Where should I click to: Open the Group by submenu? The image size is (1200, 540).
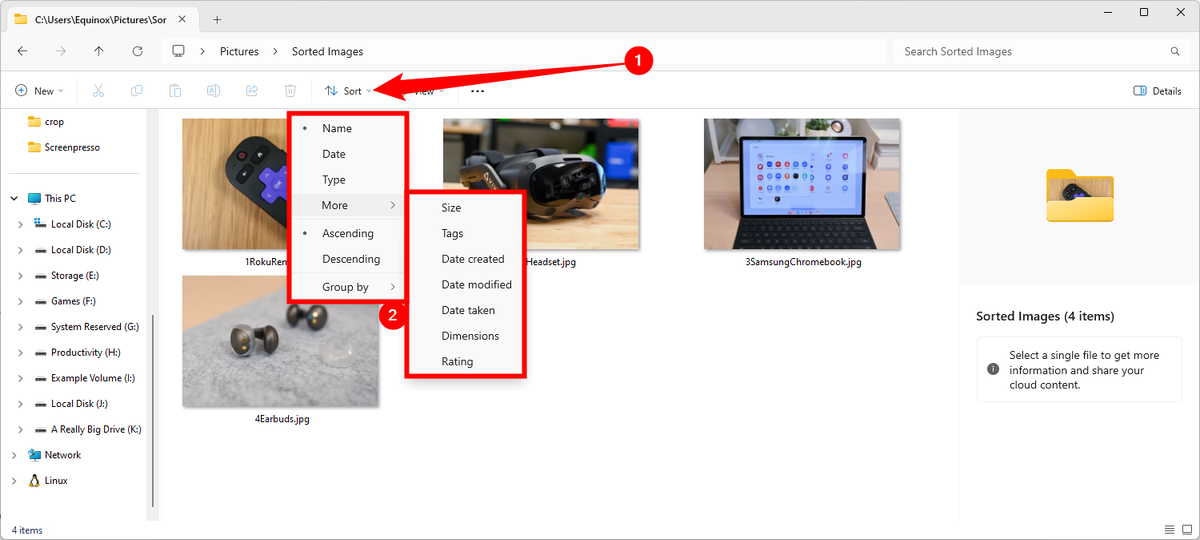click(347, 287)
